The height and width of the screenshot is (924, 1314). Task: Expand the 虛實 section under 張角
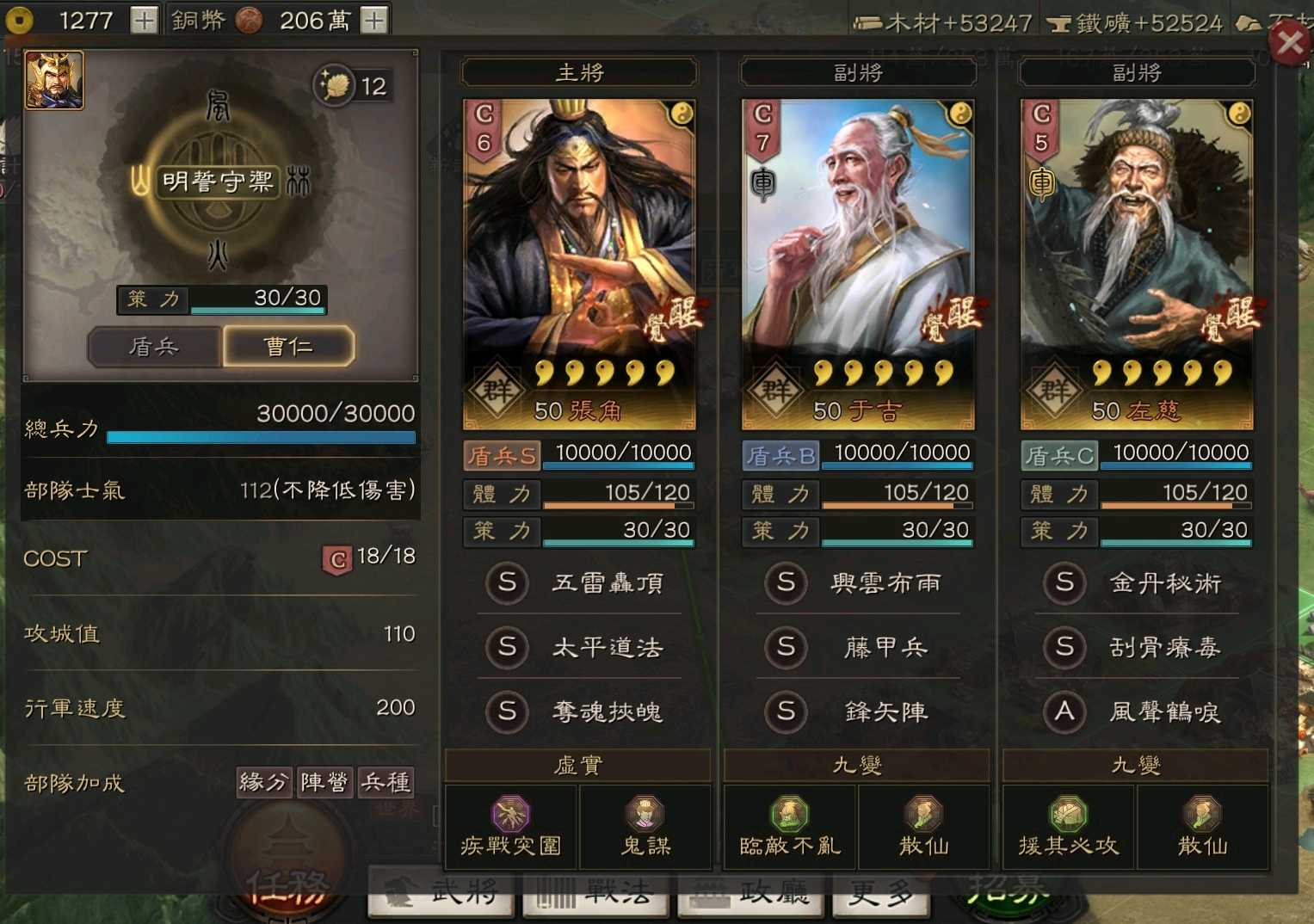(578, 765)
